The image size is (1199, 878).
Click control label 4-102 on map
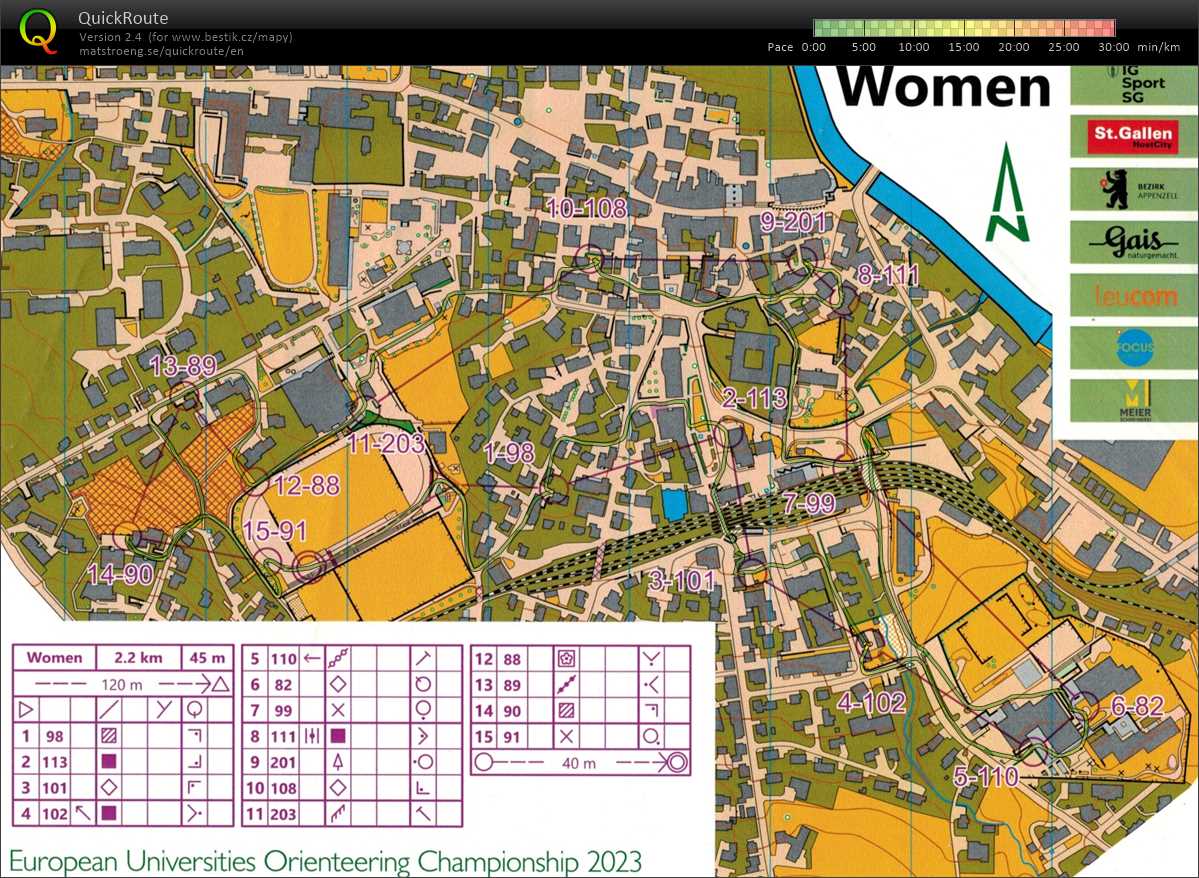pos(872,700)
